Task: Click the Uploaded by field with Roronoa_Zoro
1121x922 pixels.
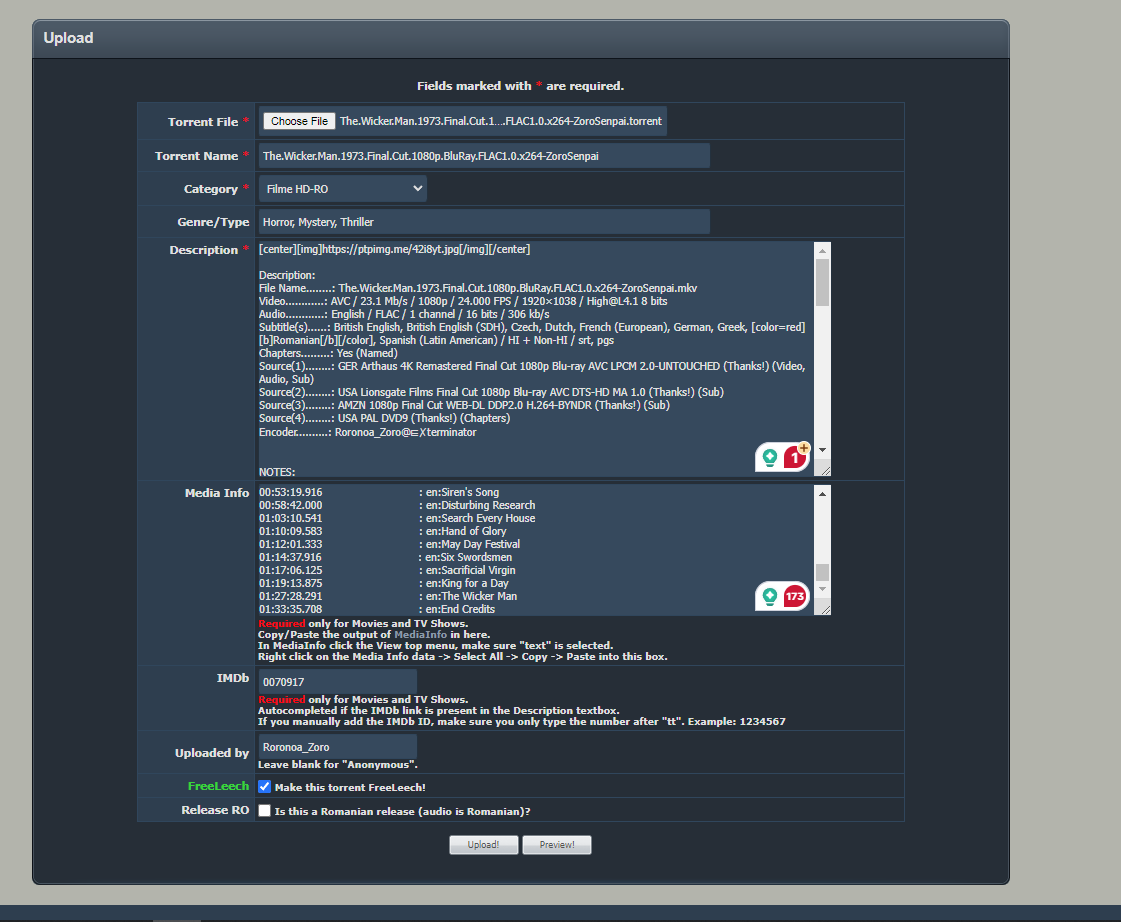Action: [x=337, y=747]
